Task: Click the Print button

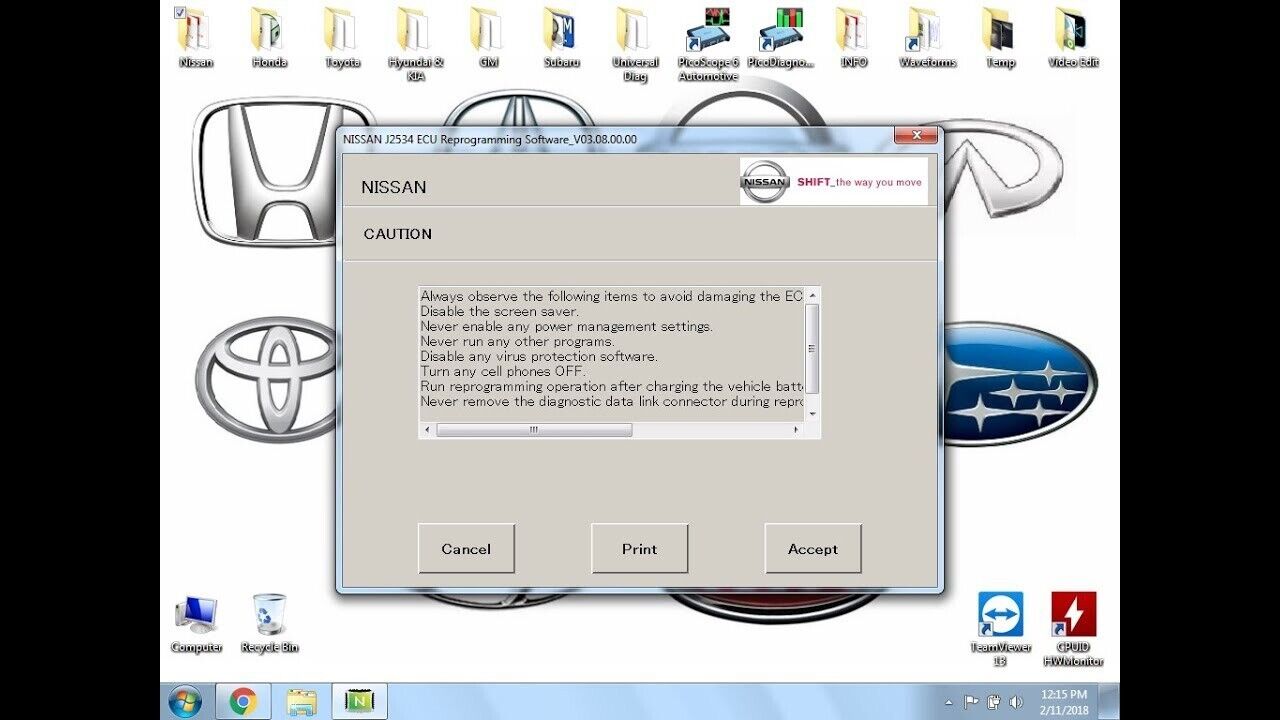Action: click(x=639, y=549)
